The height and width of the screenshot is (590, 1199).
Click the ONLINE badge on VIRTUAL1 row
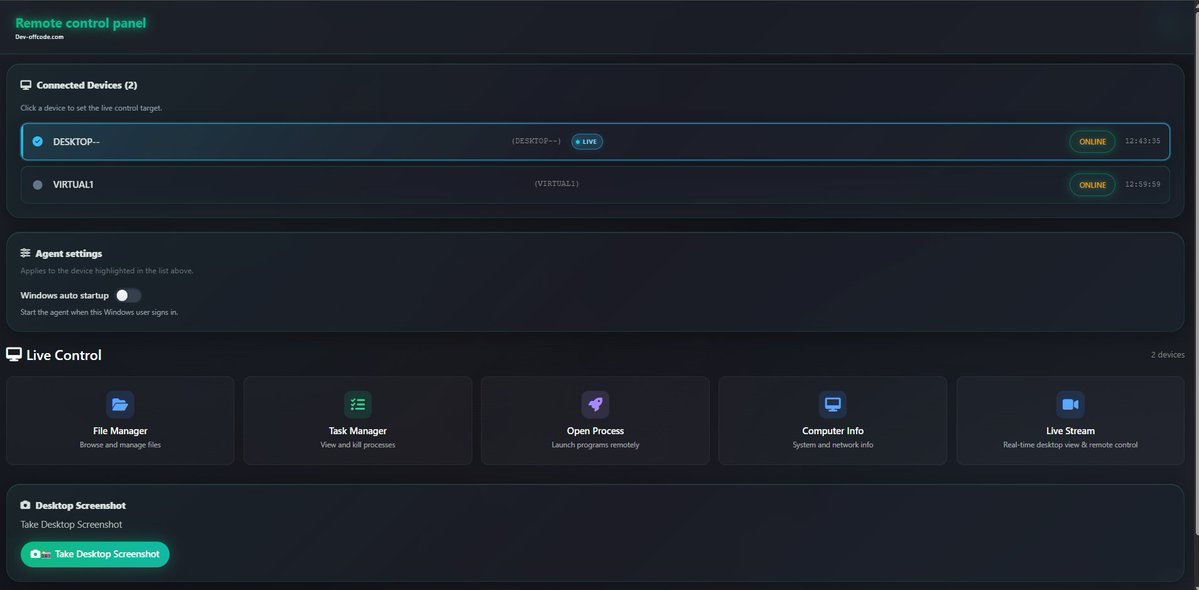pos(1092,185)
